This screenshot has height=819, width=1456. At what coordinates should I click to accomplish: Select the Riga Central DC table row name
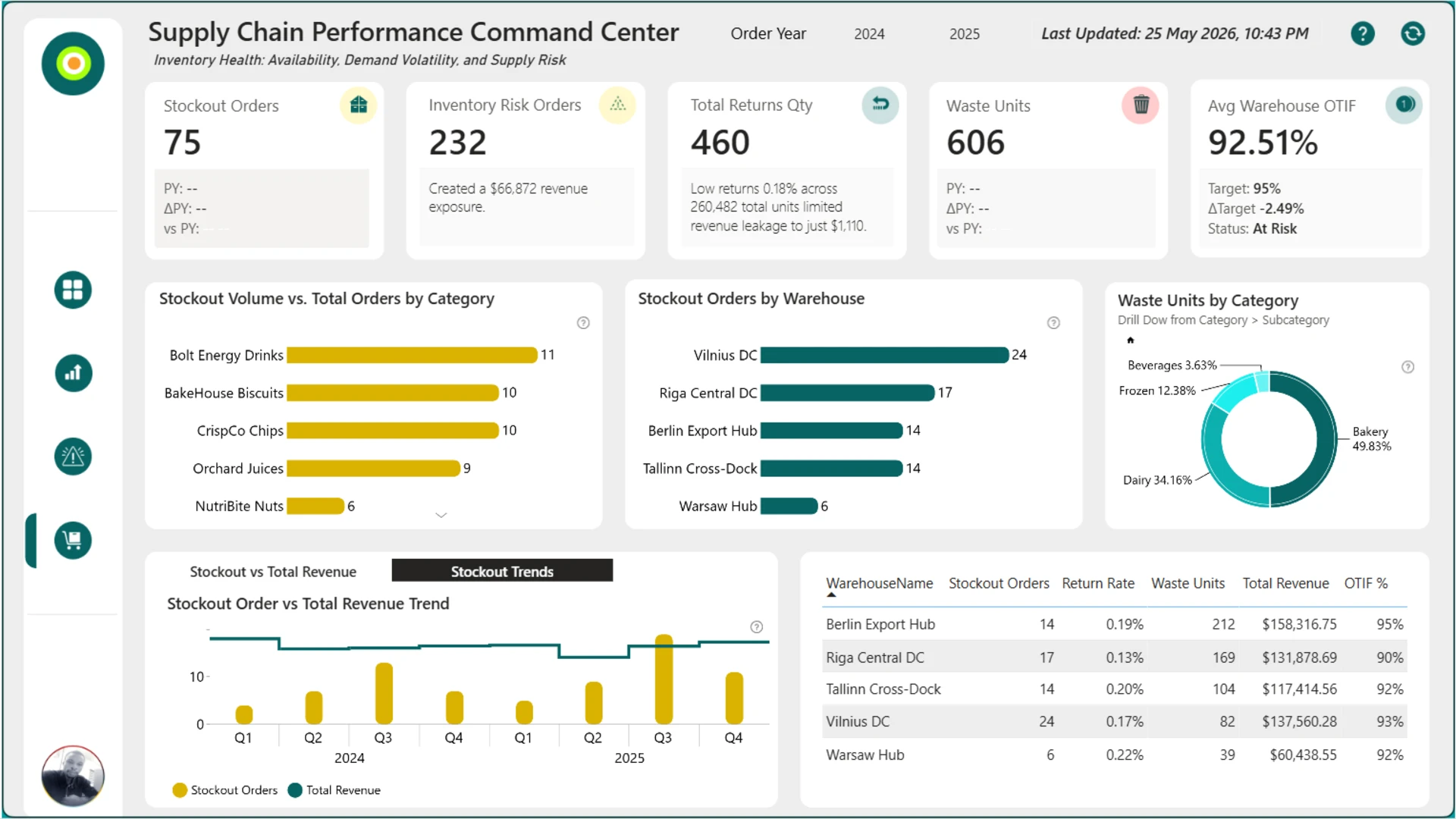pyautogui.click(x=875, y=657)
